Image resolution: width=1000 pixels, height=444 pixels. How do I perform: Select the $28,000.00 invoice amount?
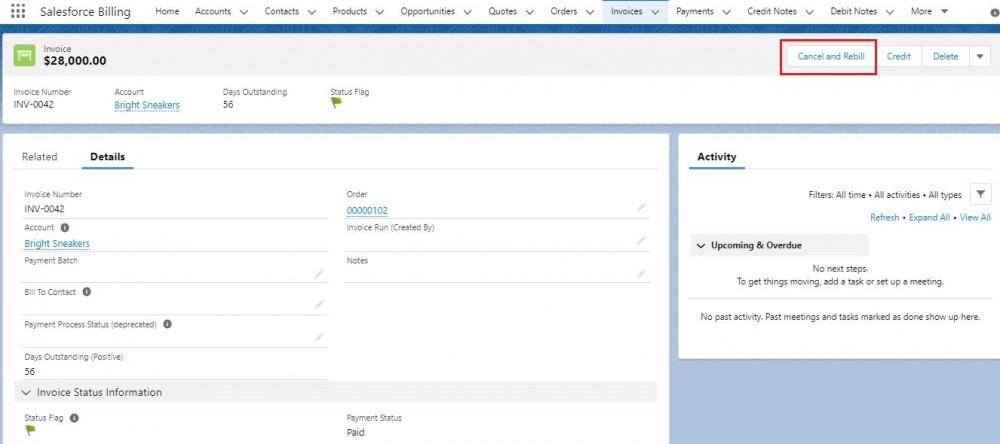tap(75, 61)
